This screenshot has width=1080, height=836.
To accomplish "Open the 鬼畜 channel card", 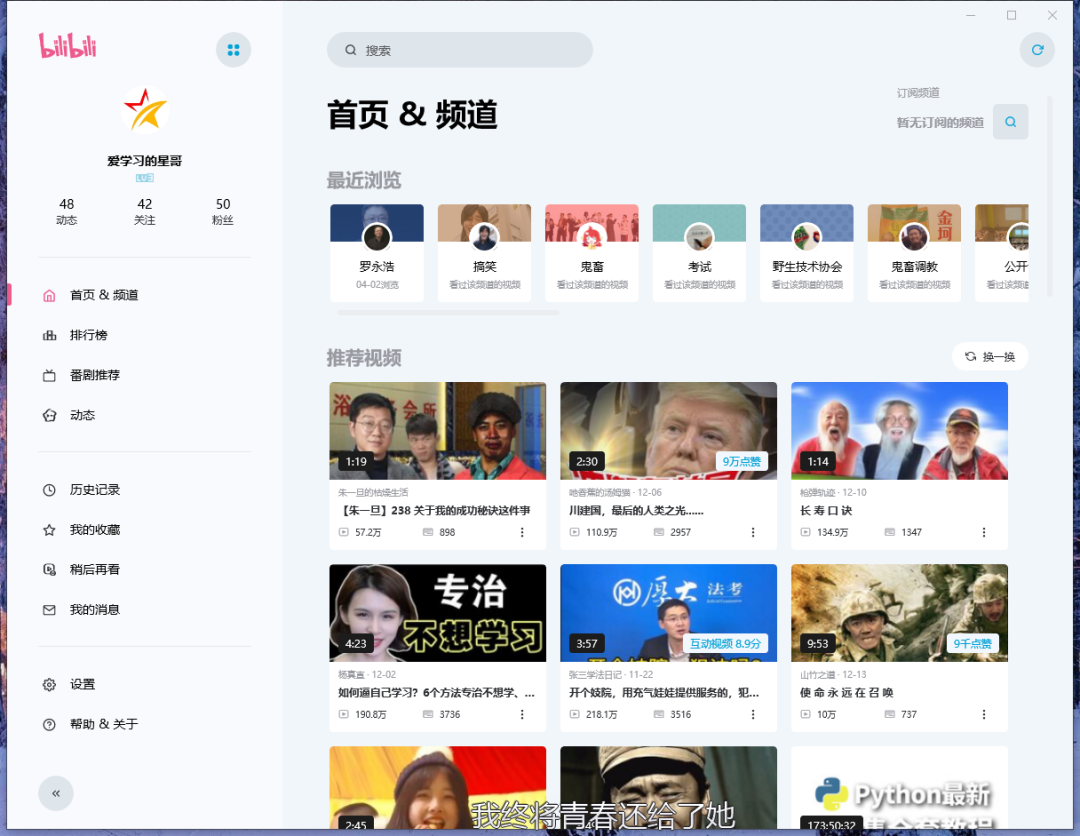I will tap(592, 253).
